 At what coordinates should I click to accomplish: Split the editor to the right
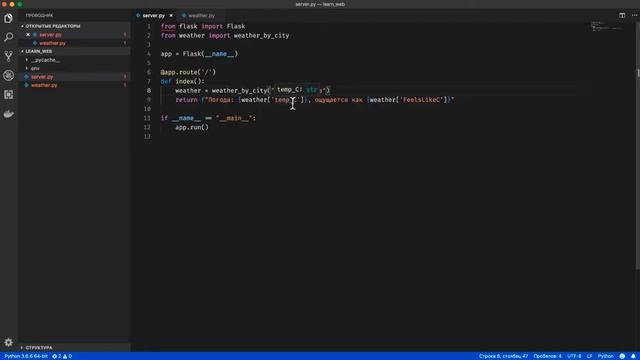[622, 16]
